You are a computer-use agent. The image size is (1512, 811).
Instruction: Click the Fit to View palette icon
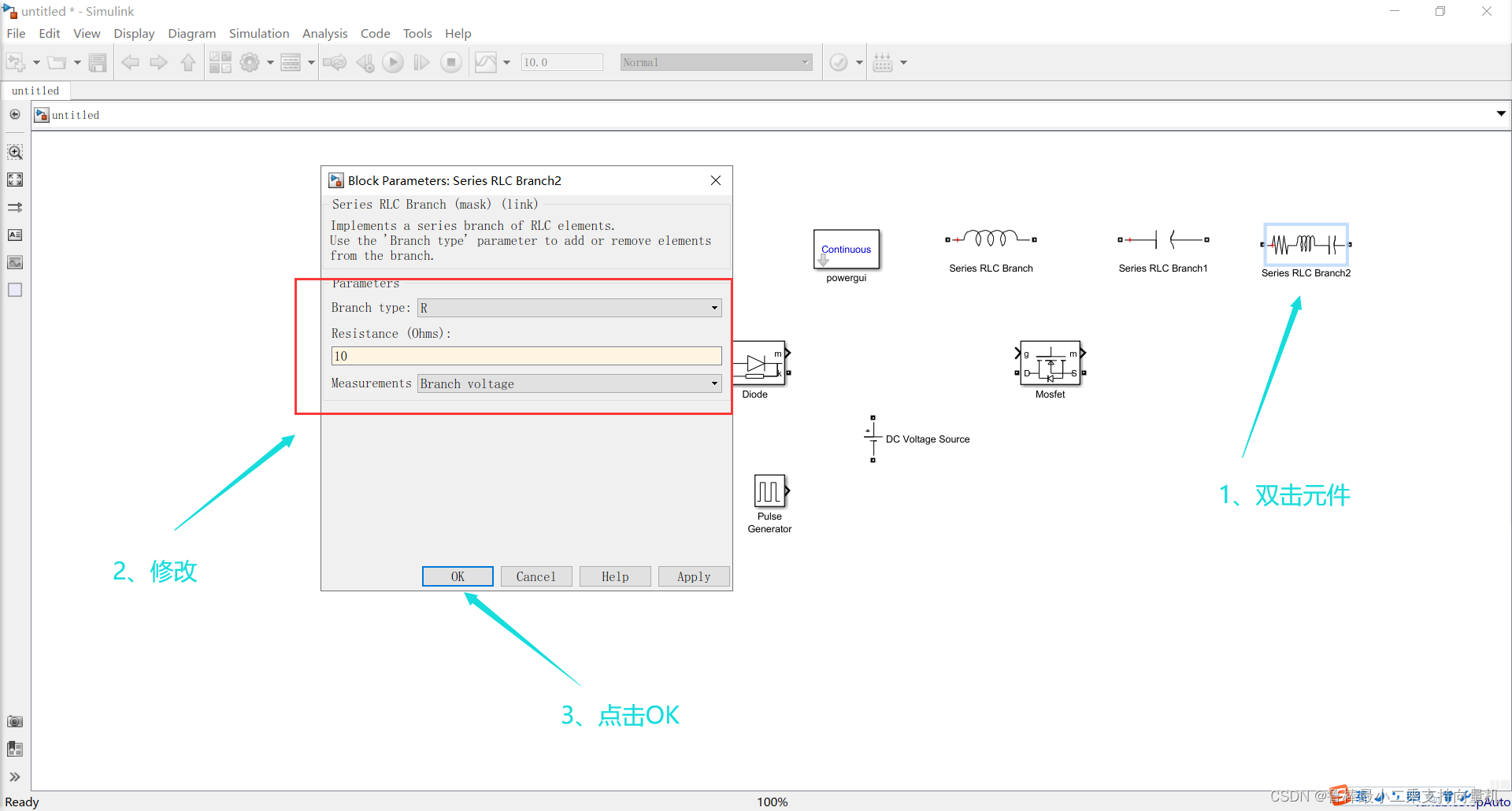(15, 180)
